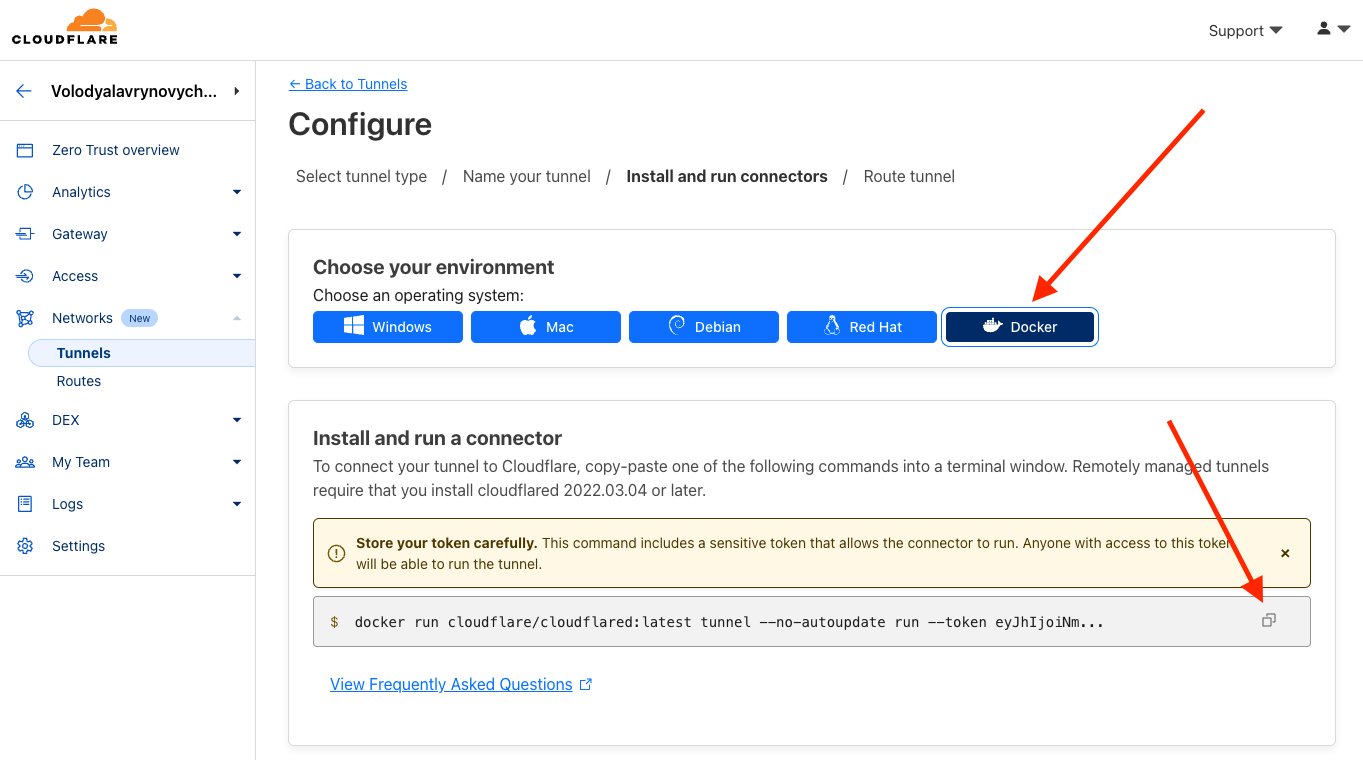Click the docker command text box
This screenshot has height=760, width=1363.
[x=730, y=622]
